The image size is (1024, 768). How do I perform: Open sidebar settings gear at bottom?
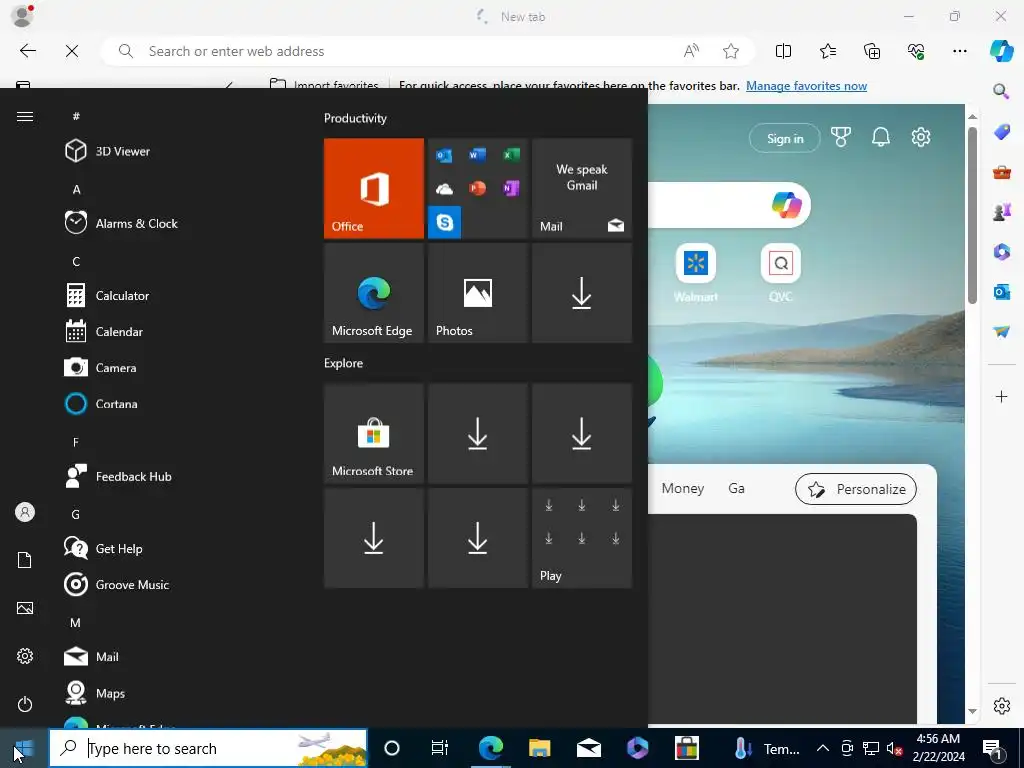1001,706
